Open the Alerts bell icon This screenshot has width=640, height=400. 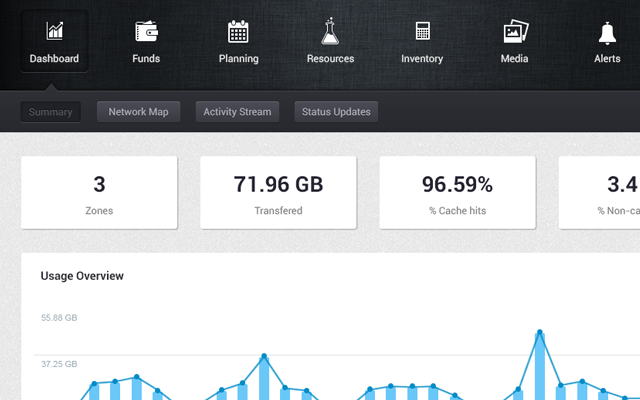[607, 31]
